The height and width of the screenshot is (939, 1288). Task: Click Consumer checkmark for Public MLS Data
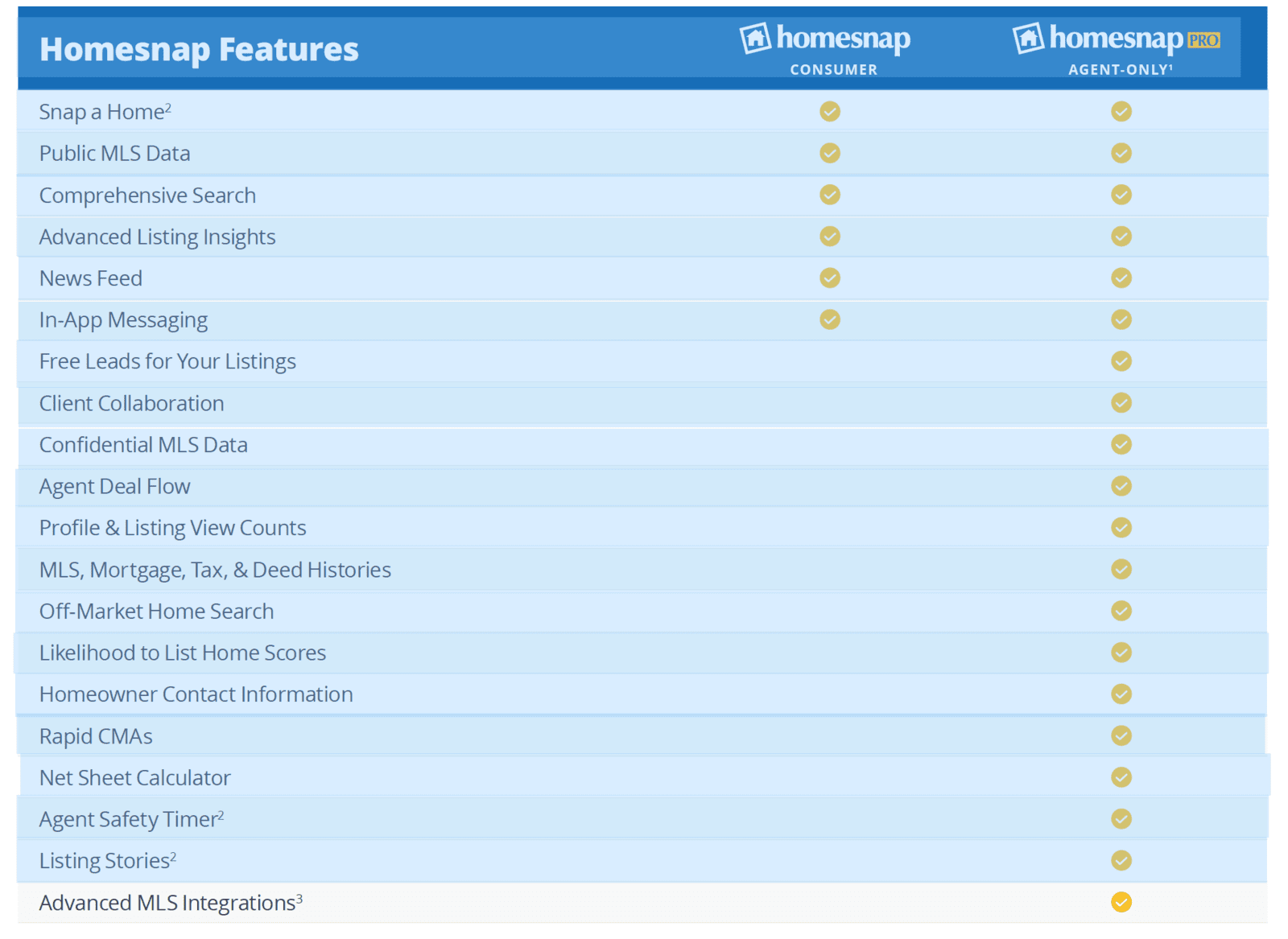coord(830,153)
